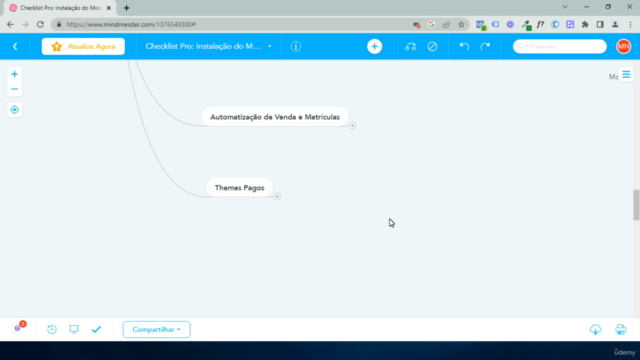Go back using MindMeister left chevron
The width and height of the screenshot is (640, 360).
pos(15,47)
